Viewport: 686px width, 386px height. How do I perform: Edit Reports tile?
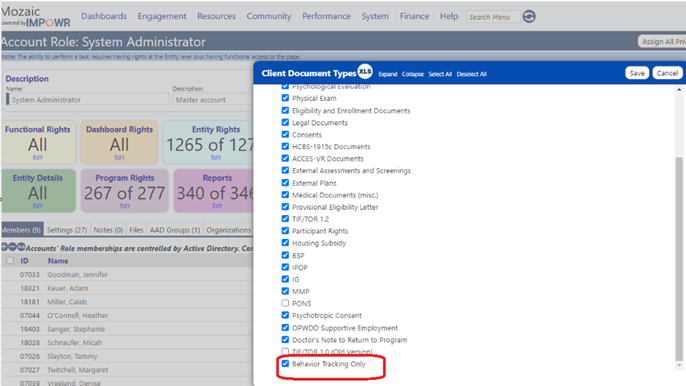pyautogui.click(x=217, y=206)
